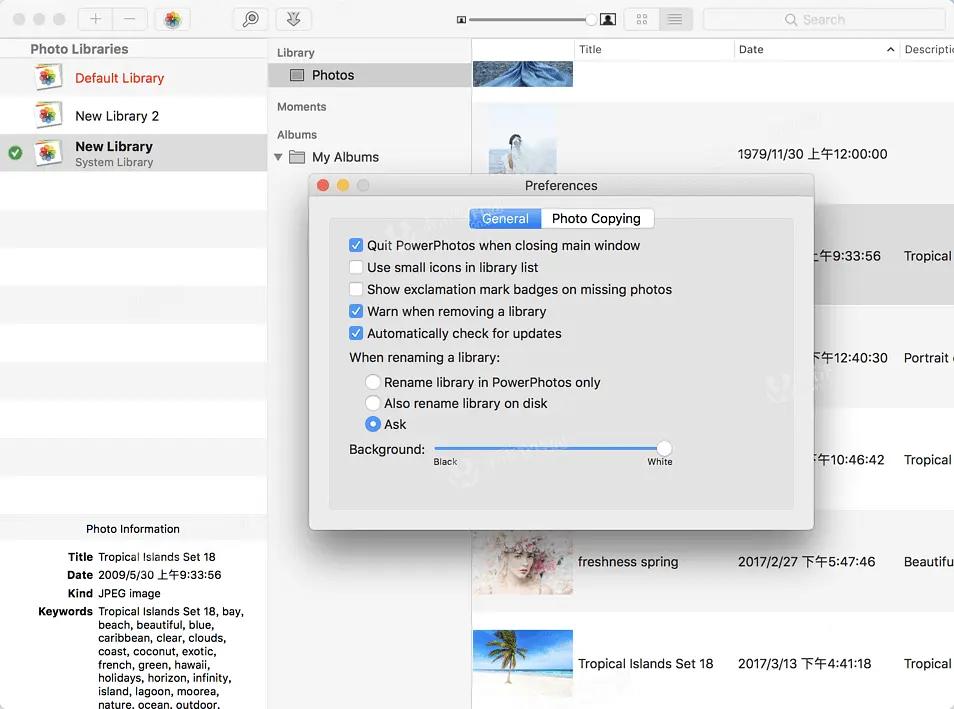The image size is (954, 709).
Task: Toggle Warn when removing a library
Action: point(356,311)
